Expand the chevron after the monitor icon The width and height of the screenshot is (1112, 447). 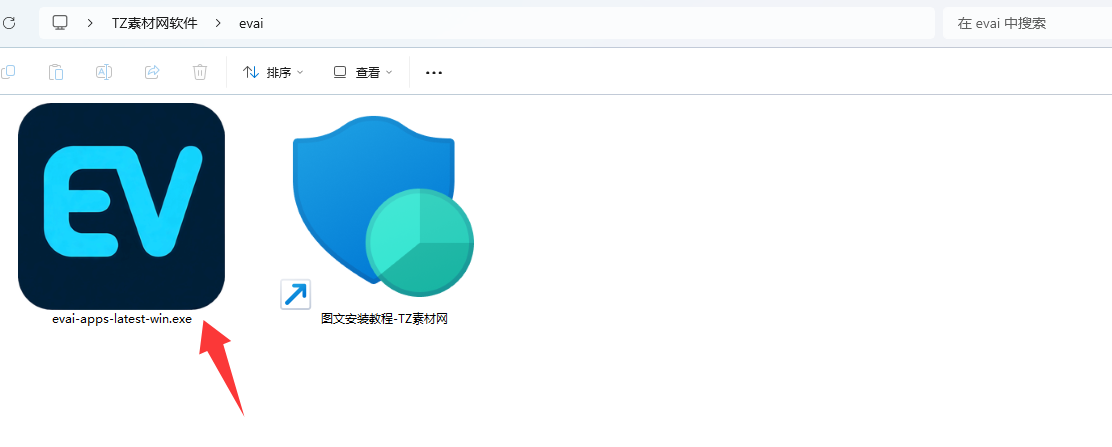90,23
